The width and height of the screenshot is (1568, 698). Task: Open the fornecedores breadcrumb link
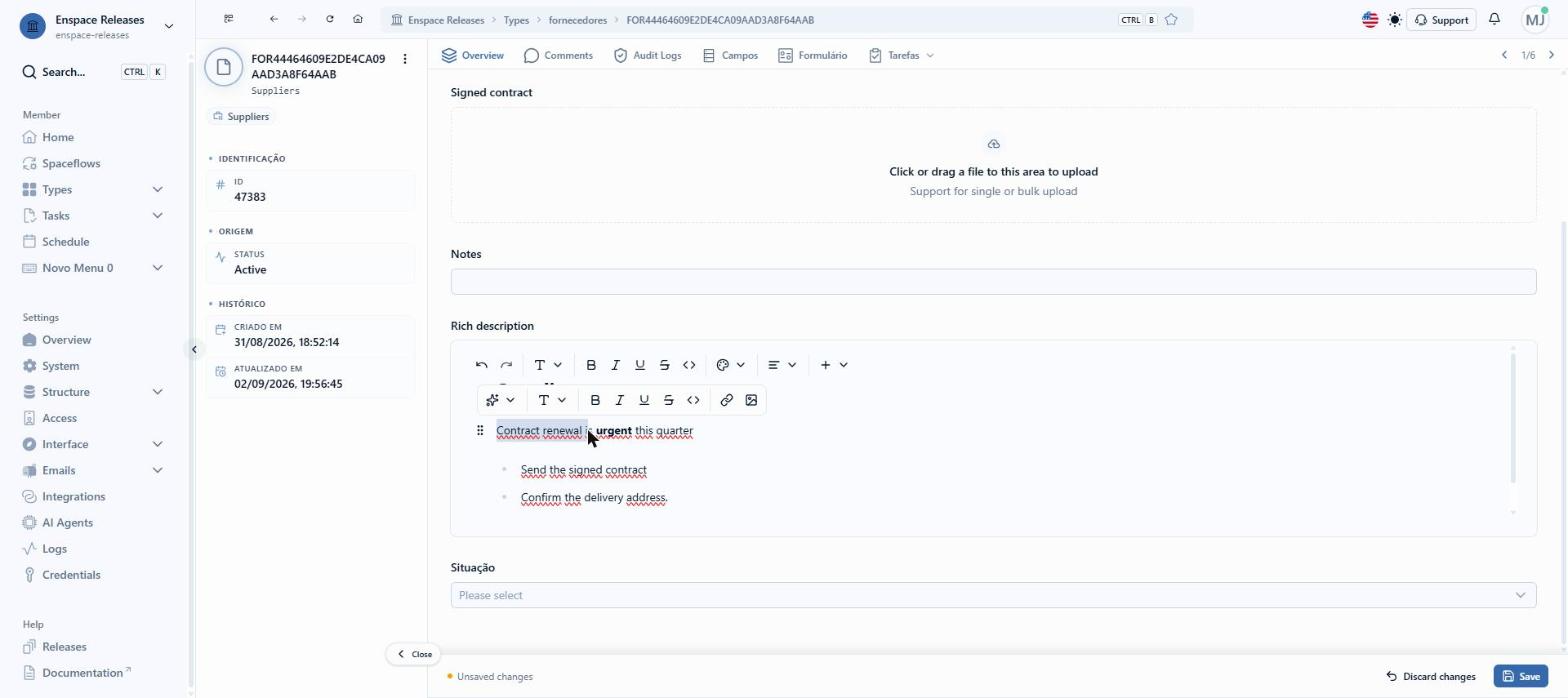578,20
